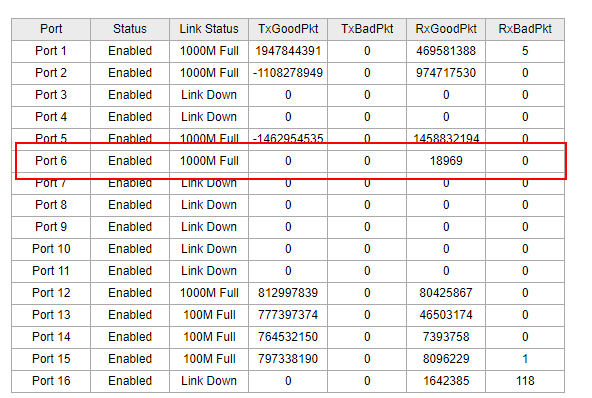
Task: Click RxGoodPkt value 1642385 for Port 16
Action: coord(446,381)
